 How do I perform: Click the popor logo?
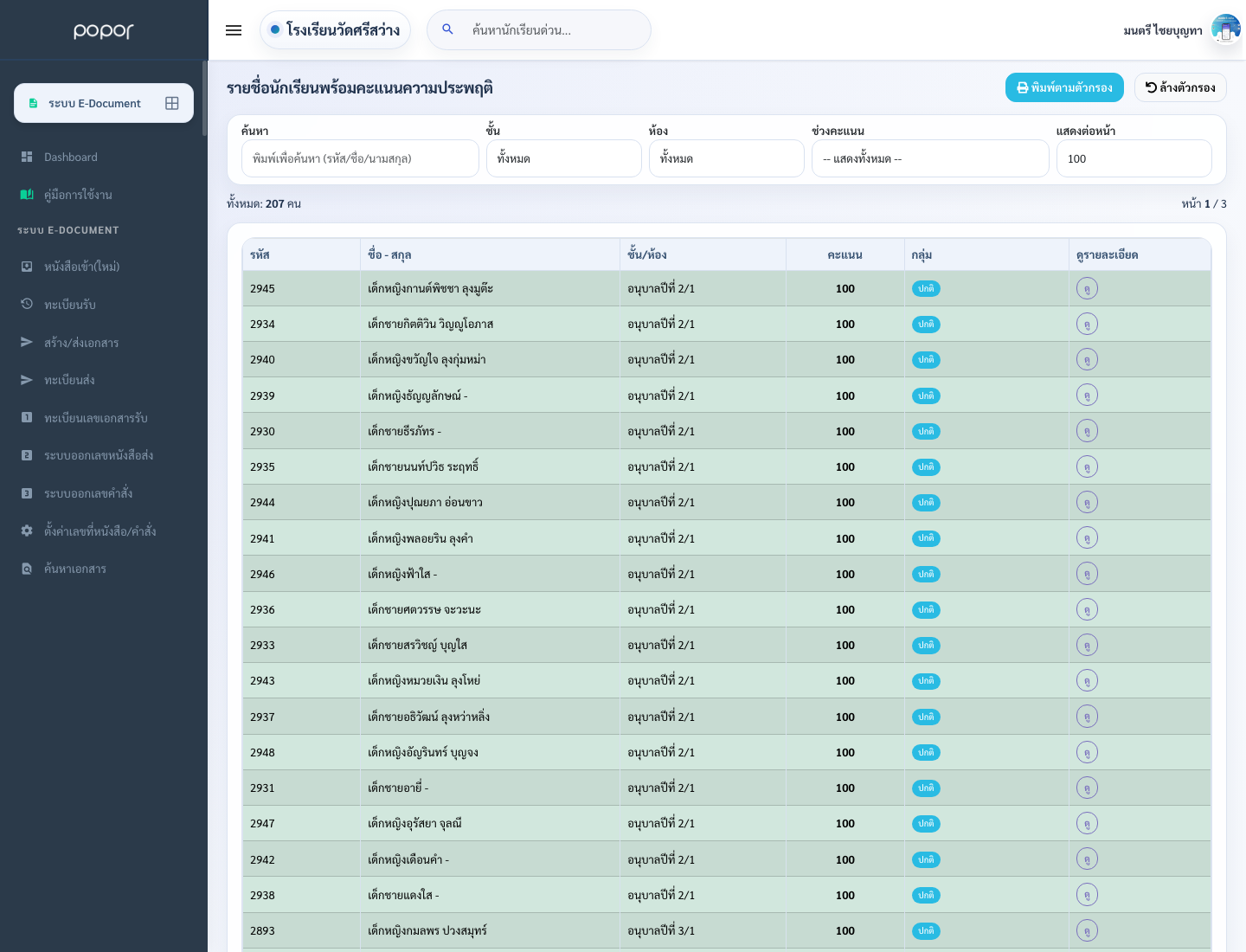[104, 30]
